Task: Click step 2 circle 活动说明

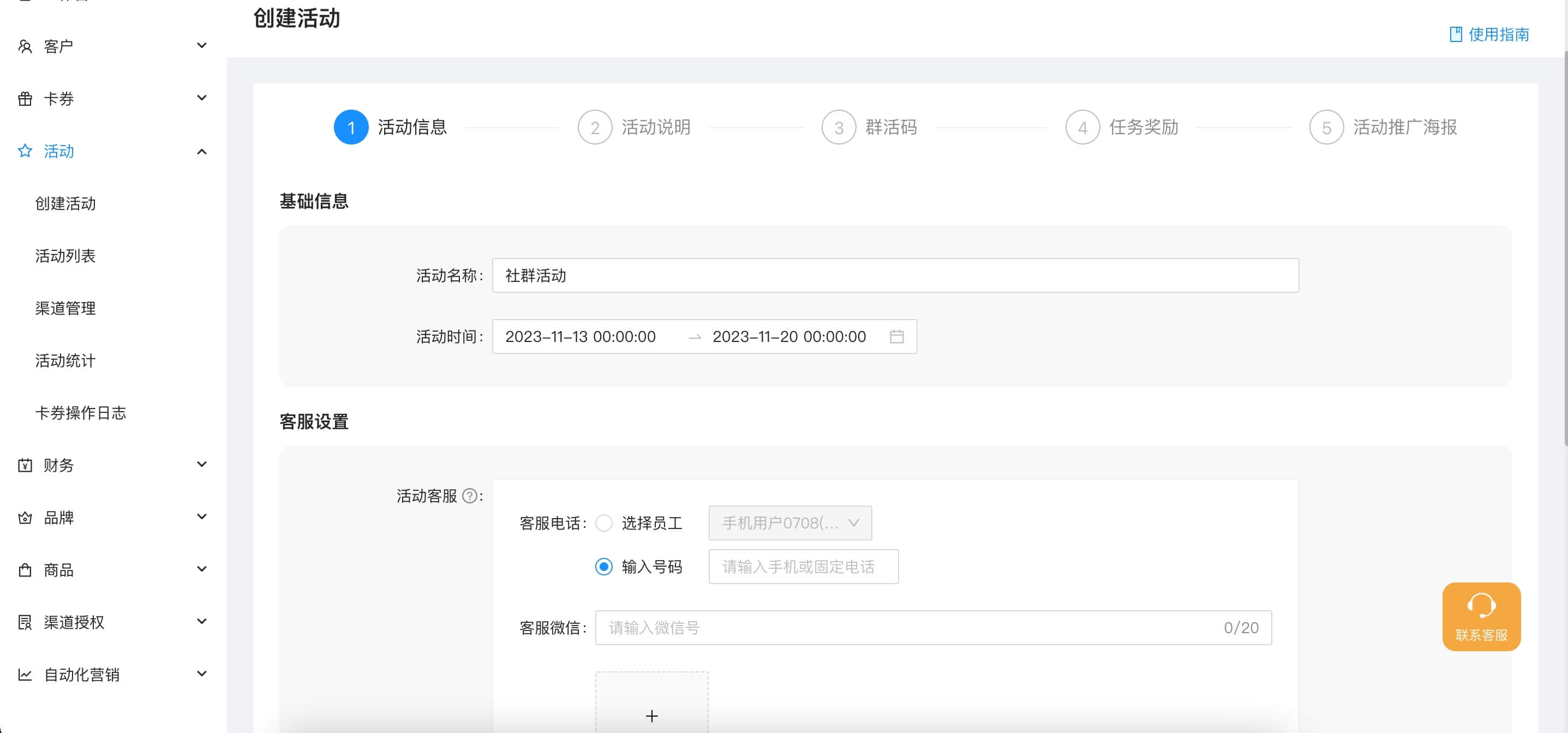Action: point(595,127)
